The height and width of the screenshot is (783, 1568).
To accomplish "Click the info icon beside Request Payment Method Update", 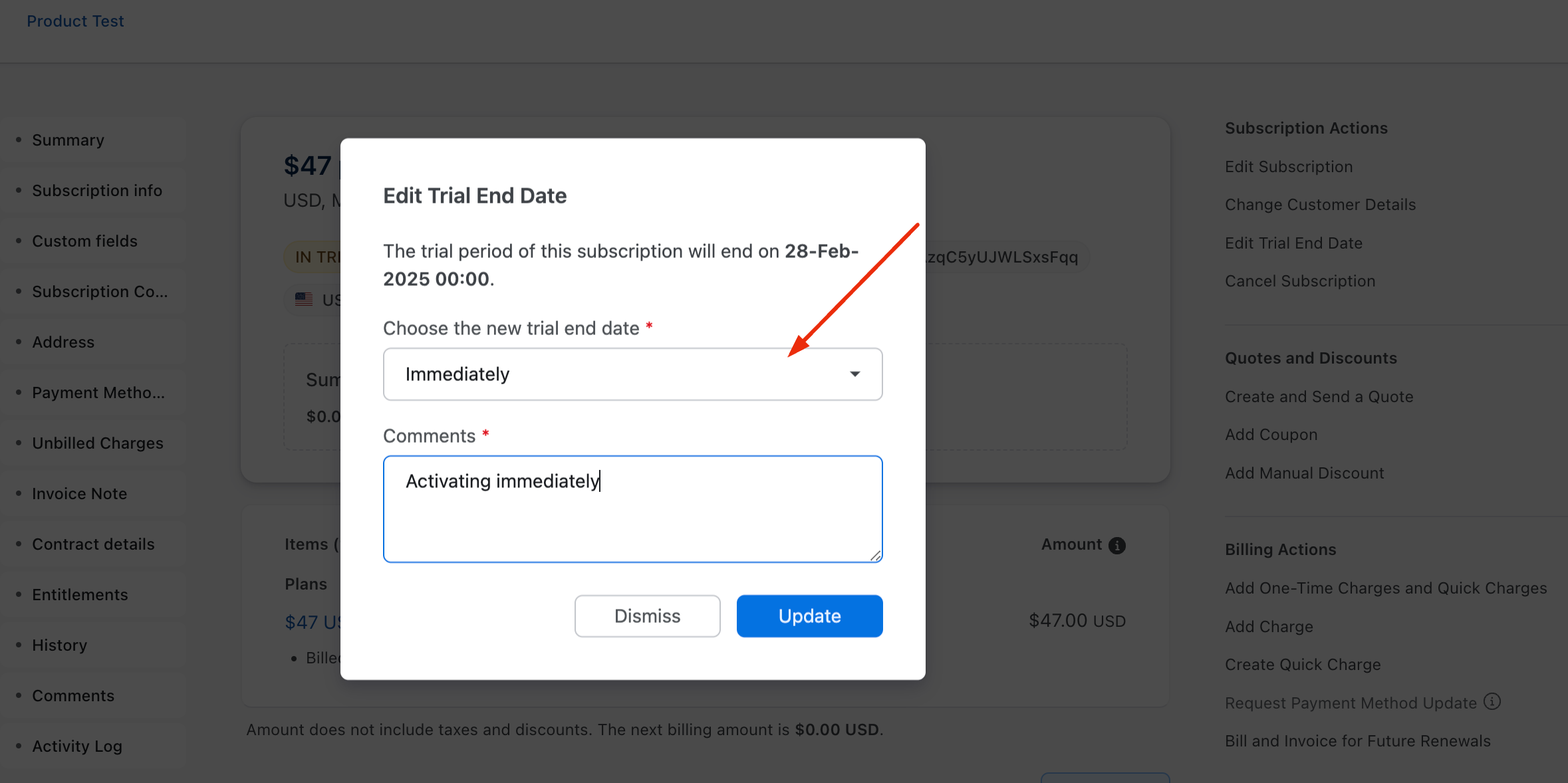I will [1492, 702].
